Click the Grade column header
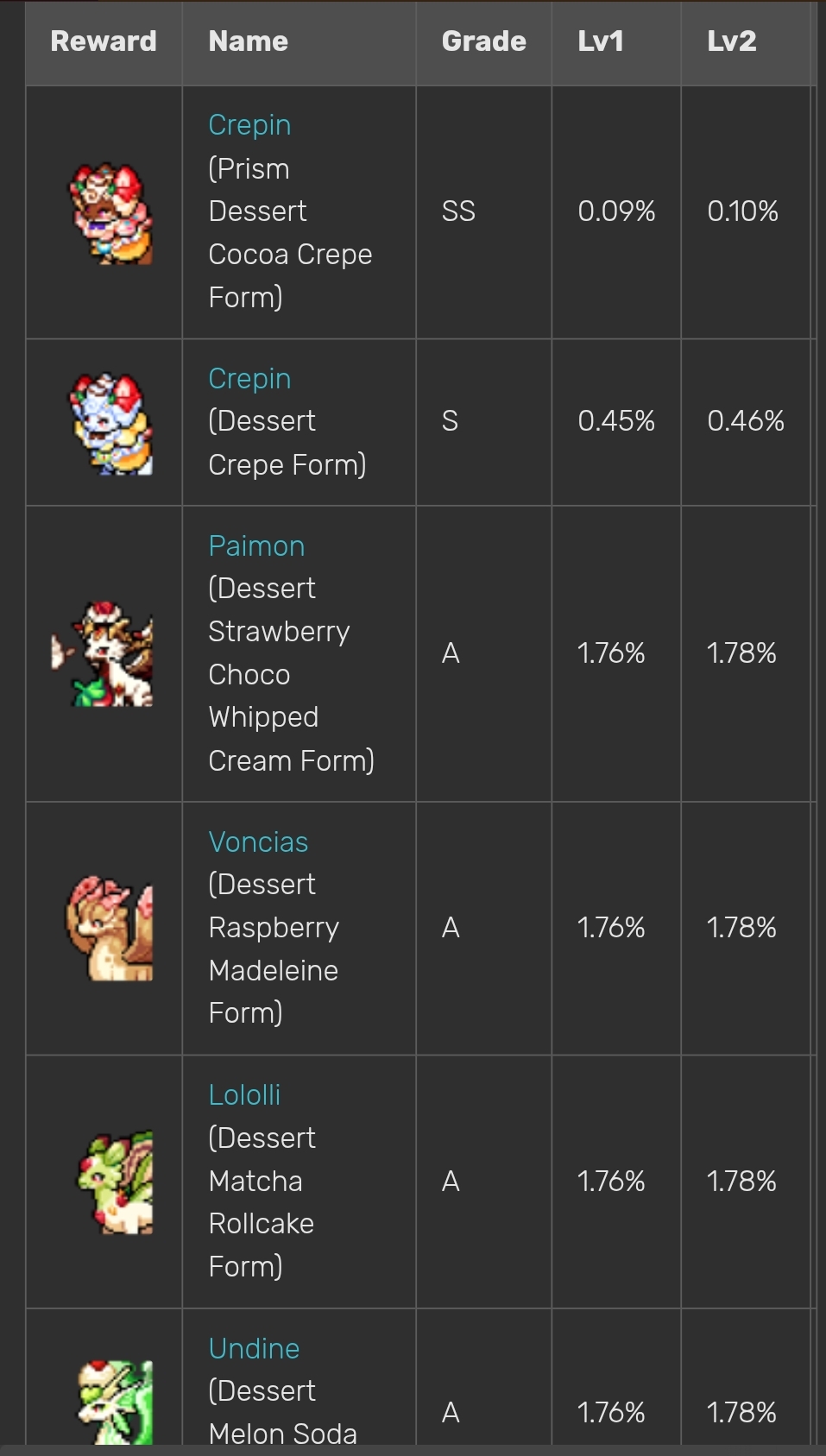 483,41
